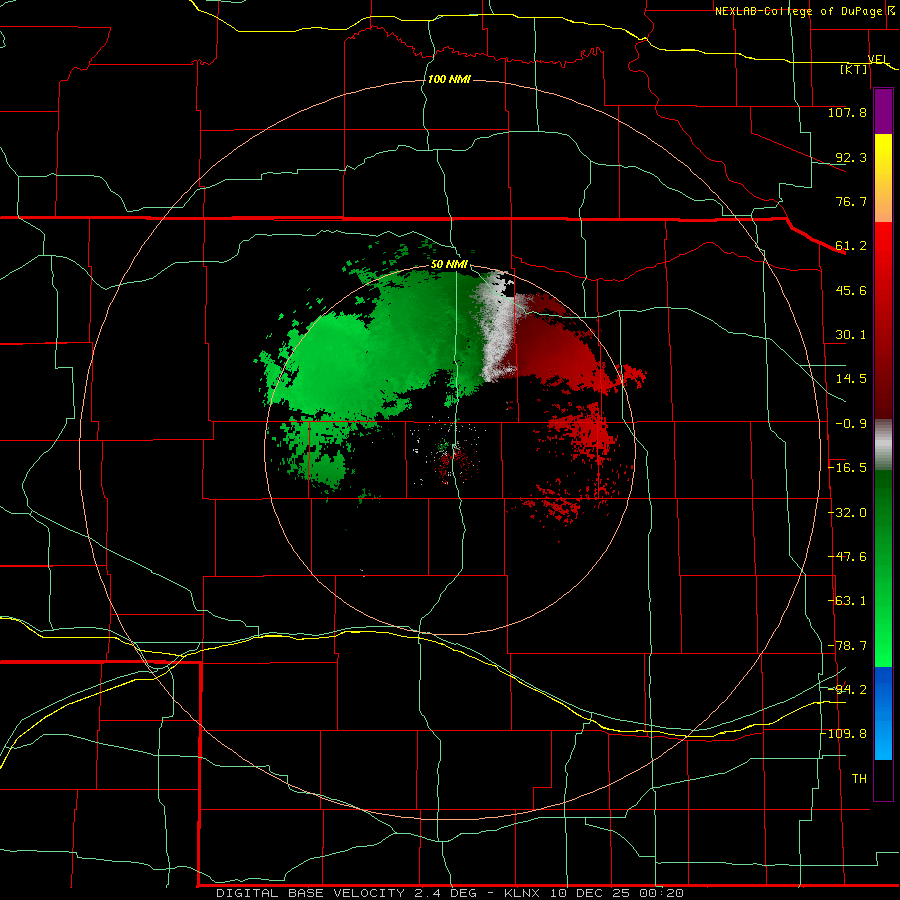Click the -32.0 scale value

tap(848, 513)
